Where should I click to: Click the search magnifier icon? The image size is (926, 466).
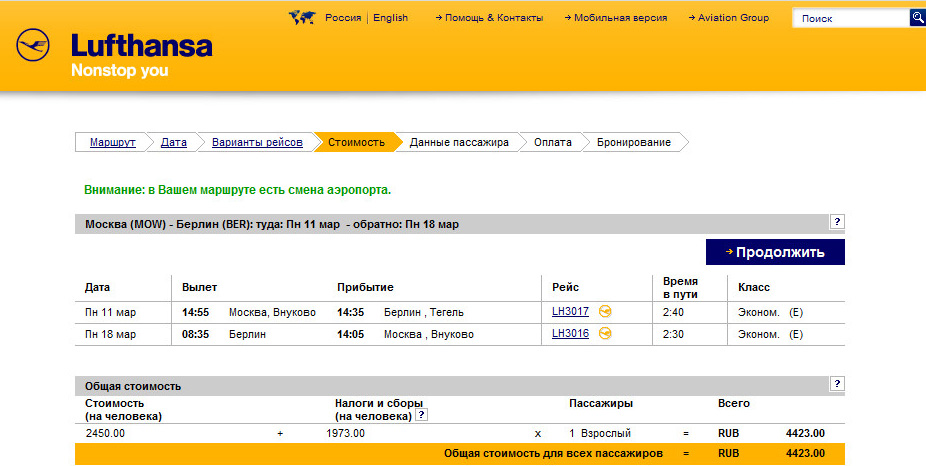coord(918,18)
